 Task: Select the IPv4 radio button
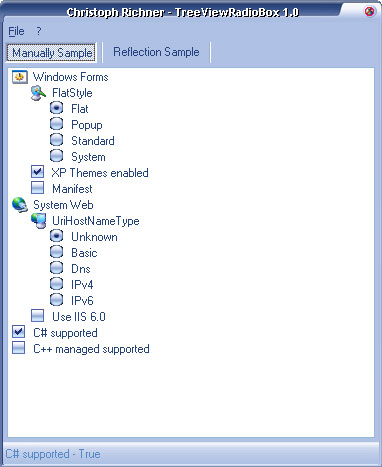(56, 284)
